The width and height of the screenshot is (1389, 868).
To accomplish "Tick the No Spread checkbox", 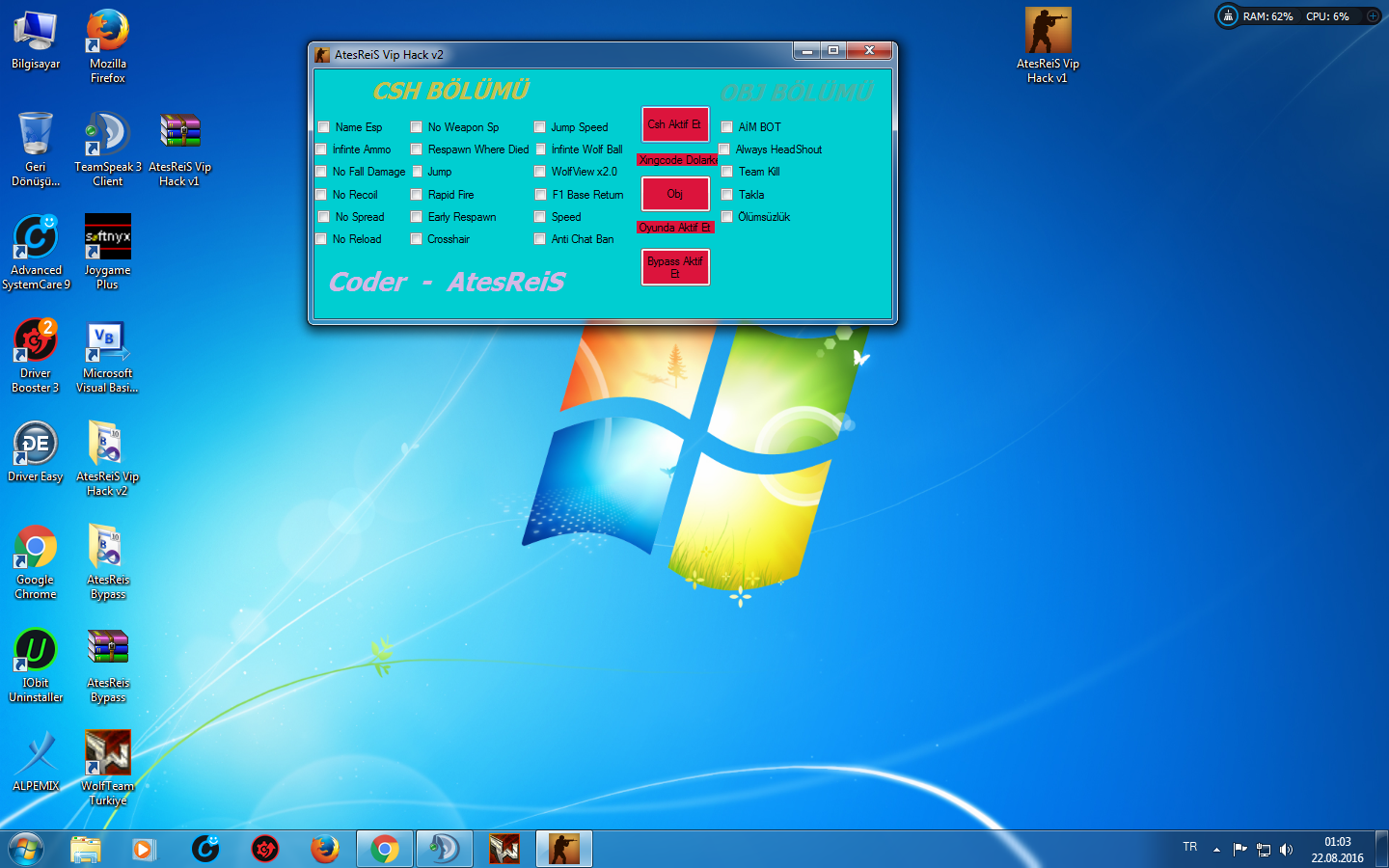I will [x=324, y=216].
